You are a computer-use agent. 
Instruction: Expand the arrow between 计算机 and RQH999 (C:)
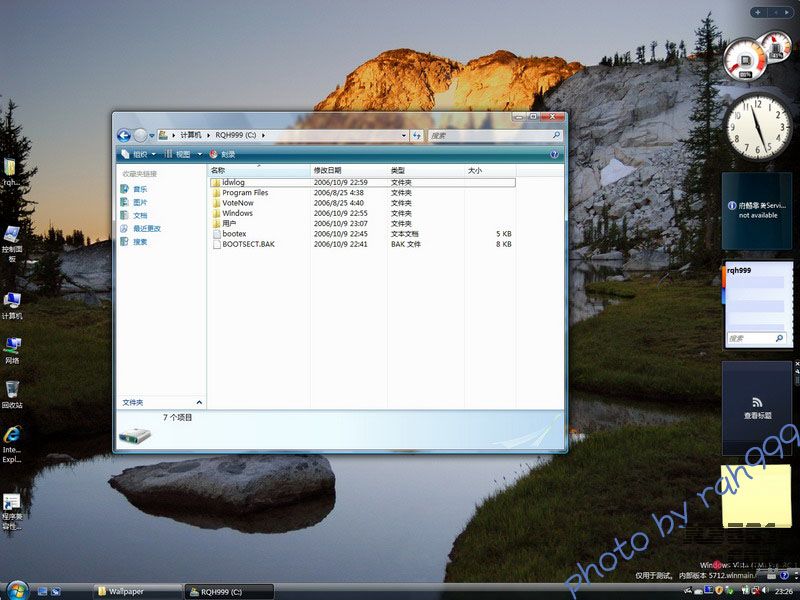pos(208,135)
